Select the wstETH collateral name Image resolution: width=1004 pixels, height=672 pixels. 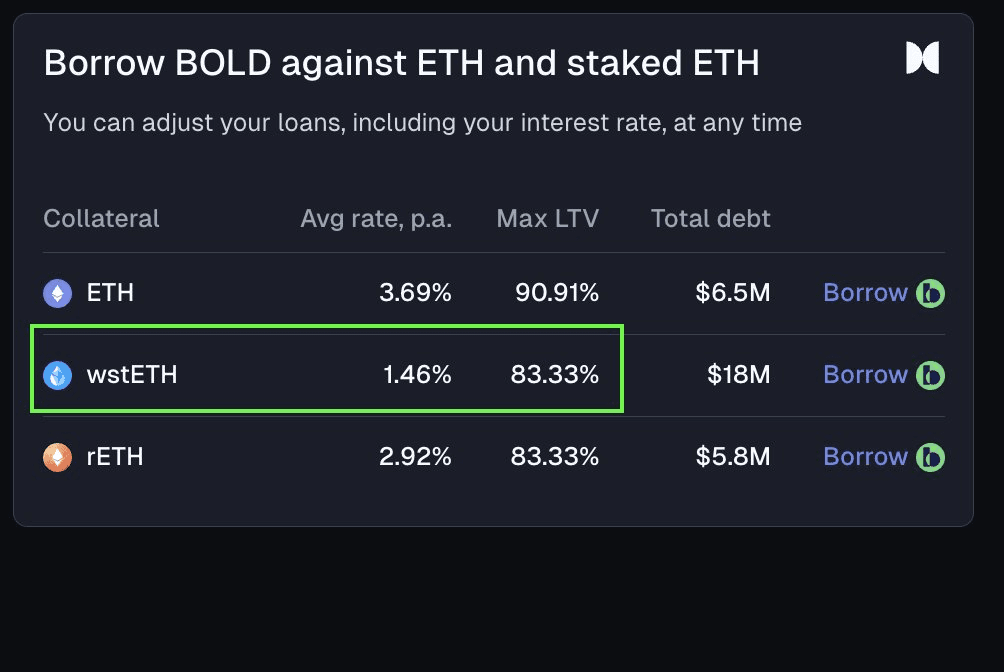pos(132,375)
